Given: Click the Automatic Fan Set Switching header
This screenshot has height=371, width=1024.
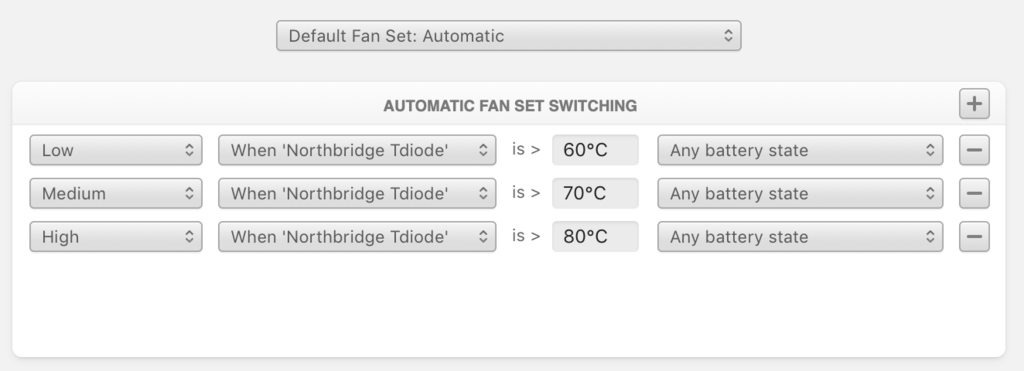Looking at the screenshot, I should tap(510, 106).
